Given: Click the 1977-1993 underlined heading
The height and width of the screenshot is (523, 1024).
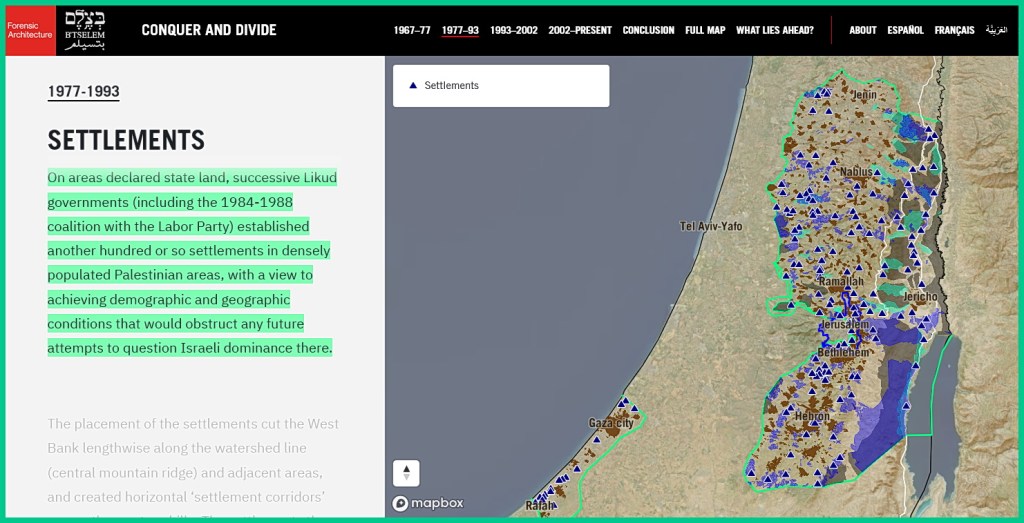Looking at the screenshot, I should (83, 92).
